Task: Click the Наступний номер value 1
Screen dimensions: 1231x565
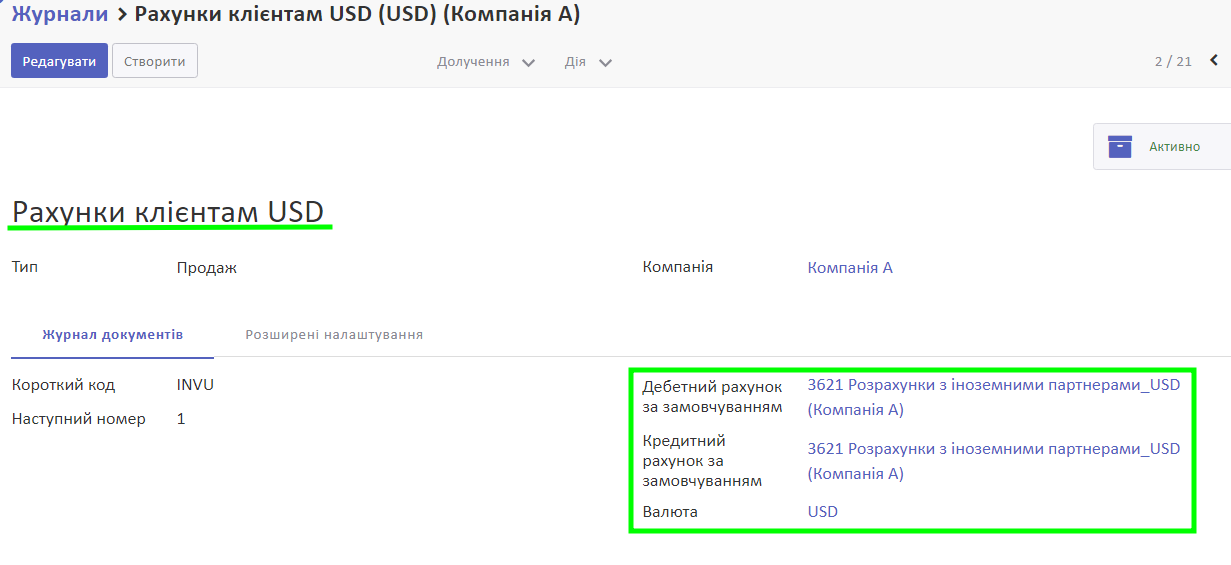Action: point(181,419)
